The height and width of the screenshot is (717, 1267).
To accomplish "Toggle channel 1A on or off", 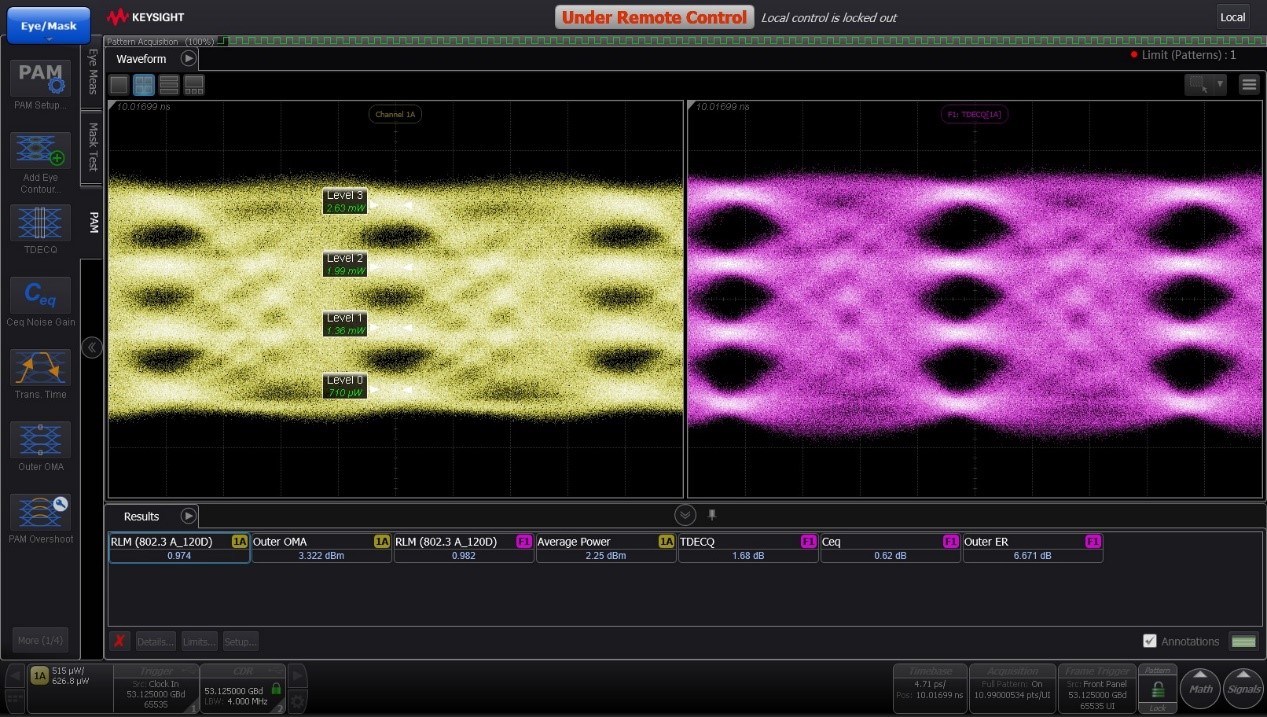I will 39,675.
